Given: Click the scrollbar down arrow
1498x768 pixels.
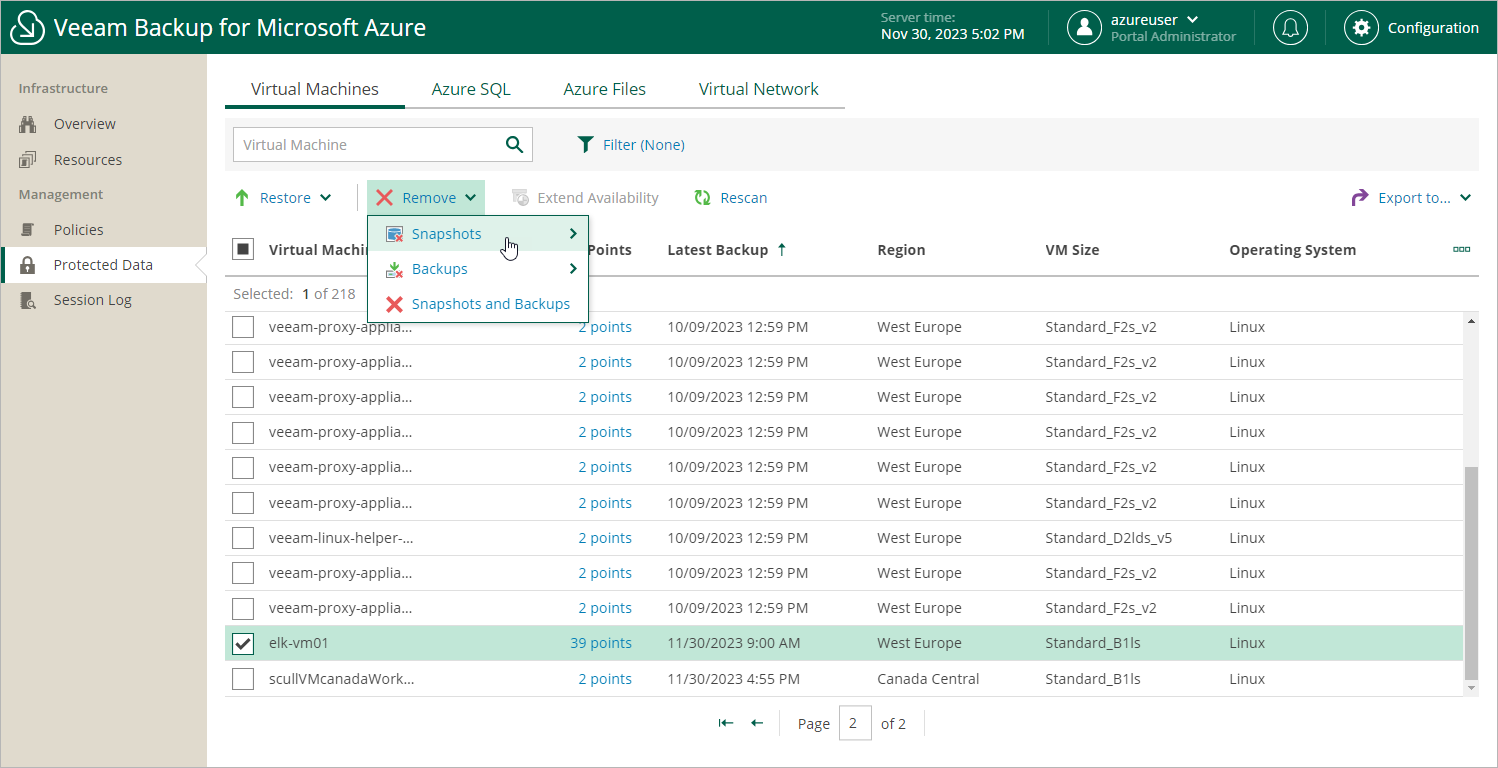Looking at the screenshot, I should coord(1470,688).
